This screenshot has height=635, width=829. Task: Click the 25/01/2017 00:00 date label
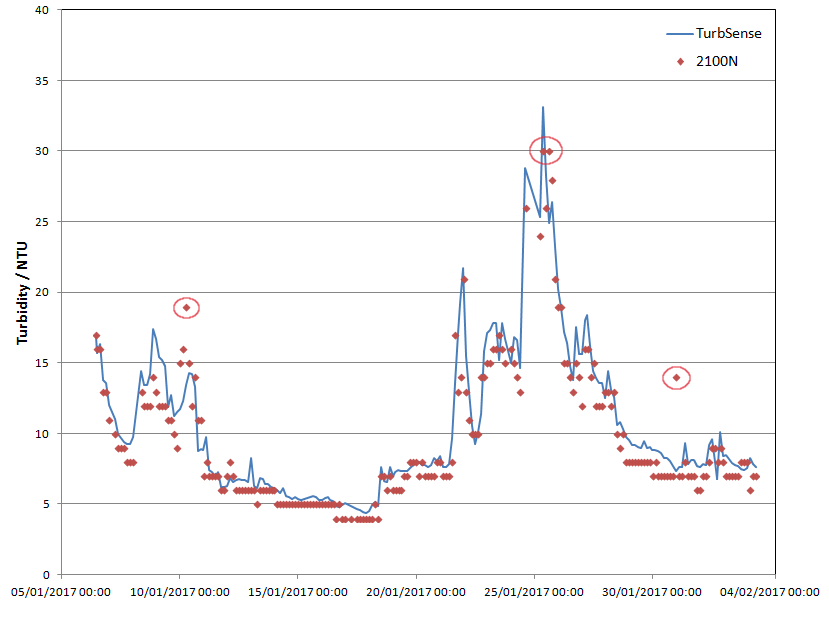[x=534, y=592]
